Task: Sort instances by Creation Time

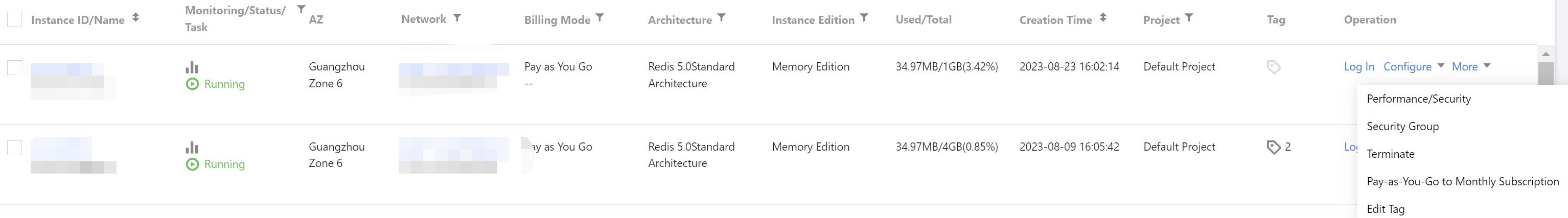Action: [1102, 17]
